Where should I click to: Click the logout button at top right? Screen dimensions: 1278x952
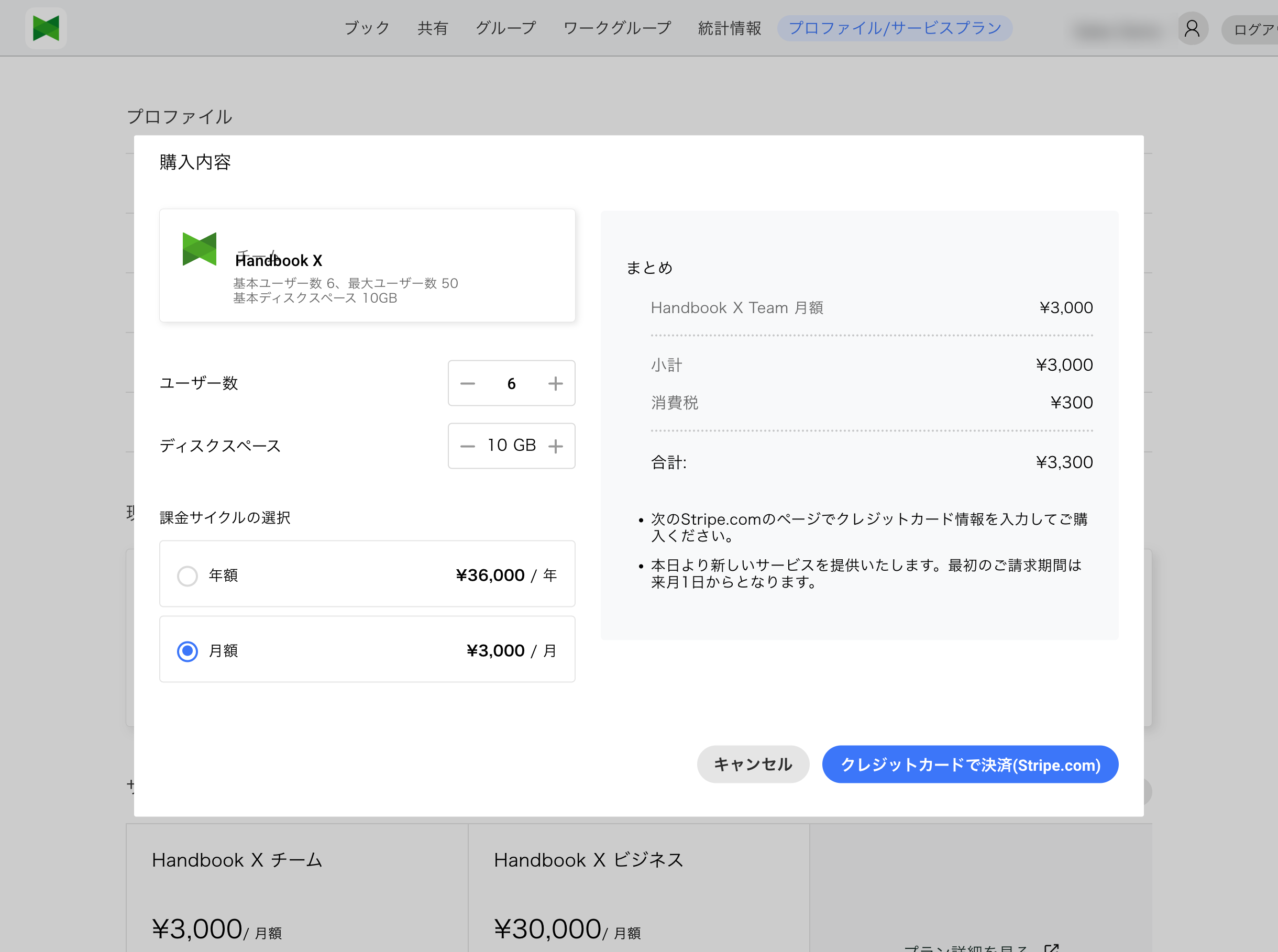click(1250, 29)
